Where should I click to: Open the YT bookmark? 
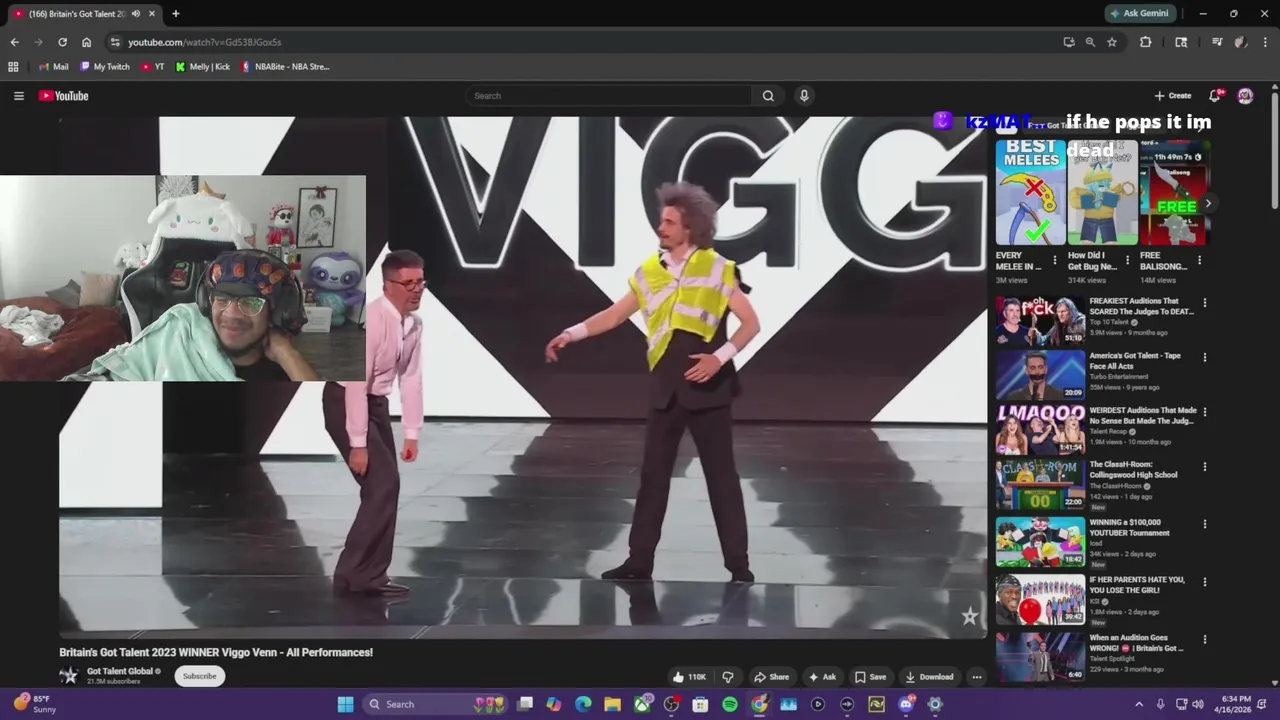click(153, 67)
